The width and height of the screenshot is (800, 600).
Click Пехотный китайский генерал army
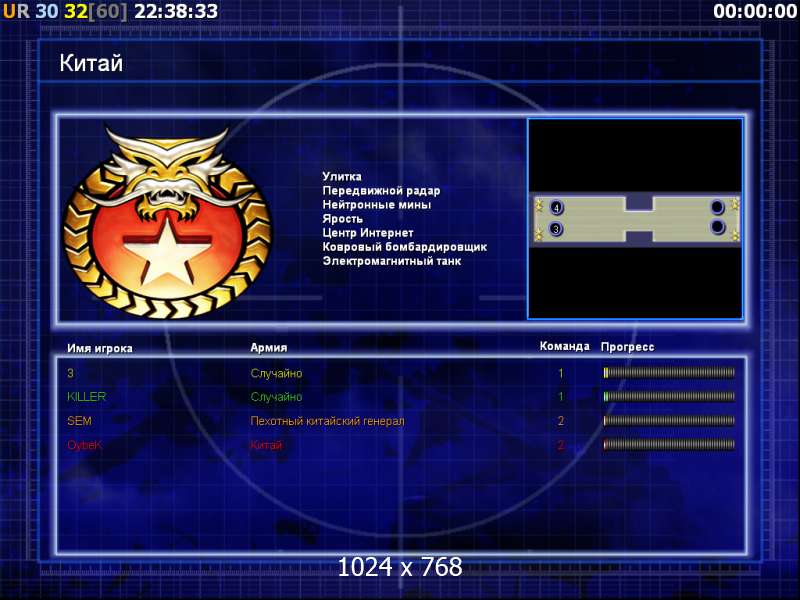click(x=327, y=421)
